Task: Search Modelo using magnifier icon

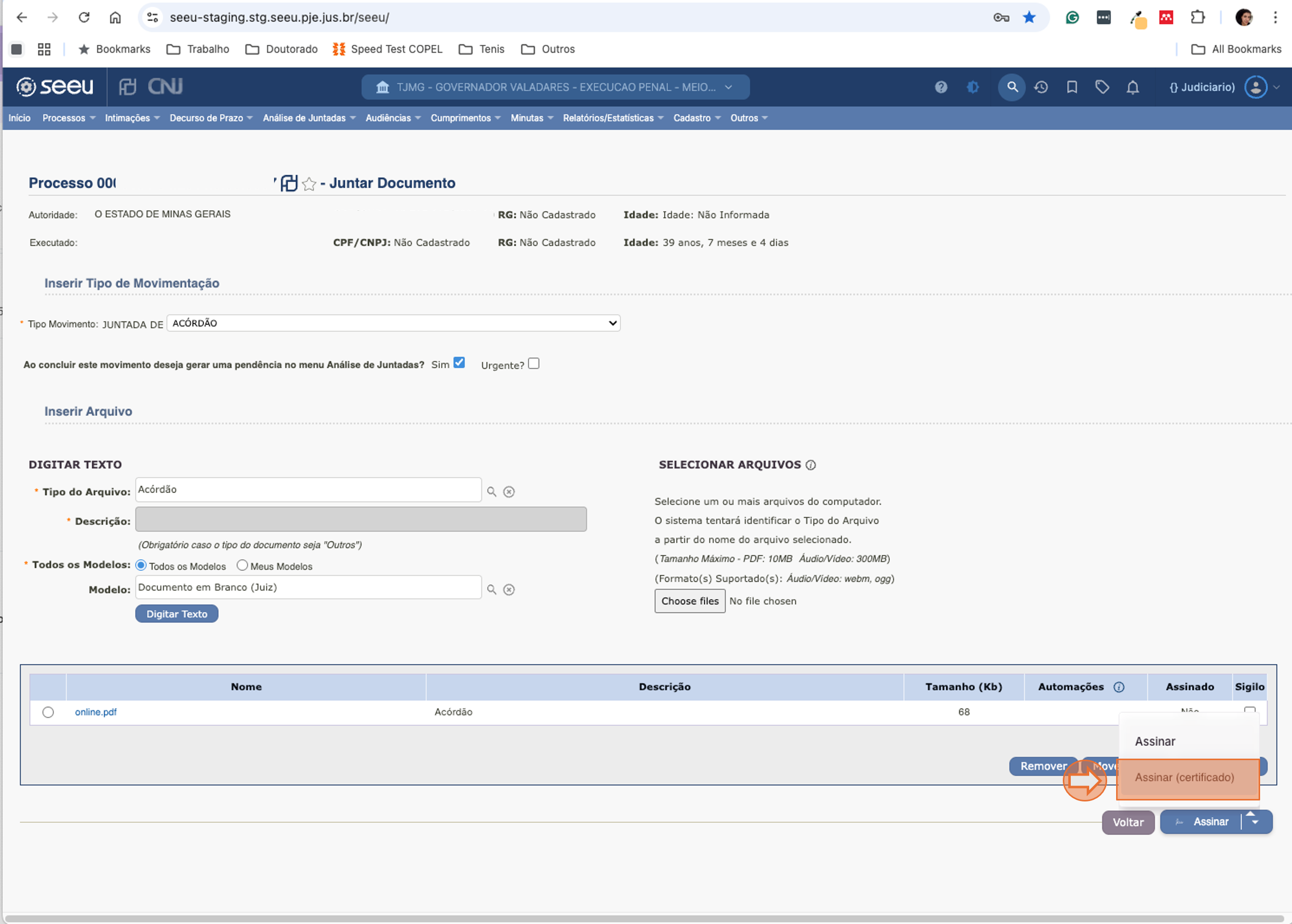Action: click(492, 589)
